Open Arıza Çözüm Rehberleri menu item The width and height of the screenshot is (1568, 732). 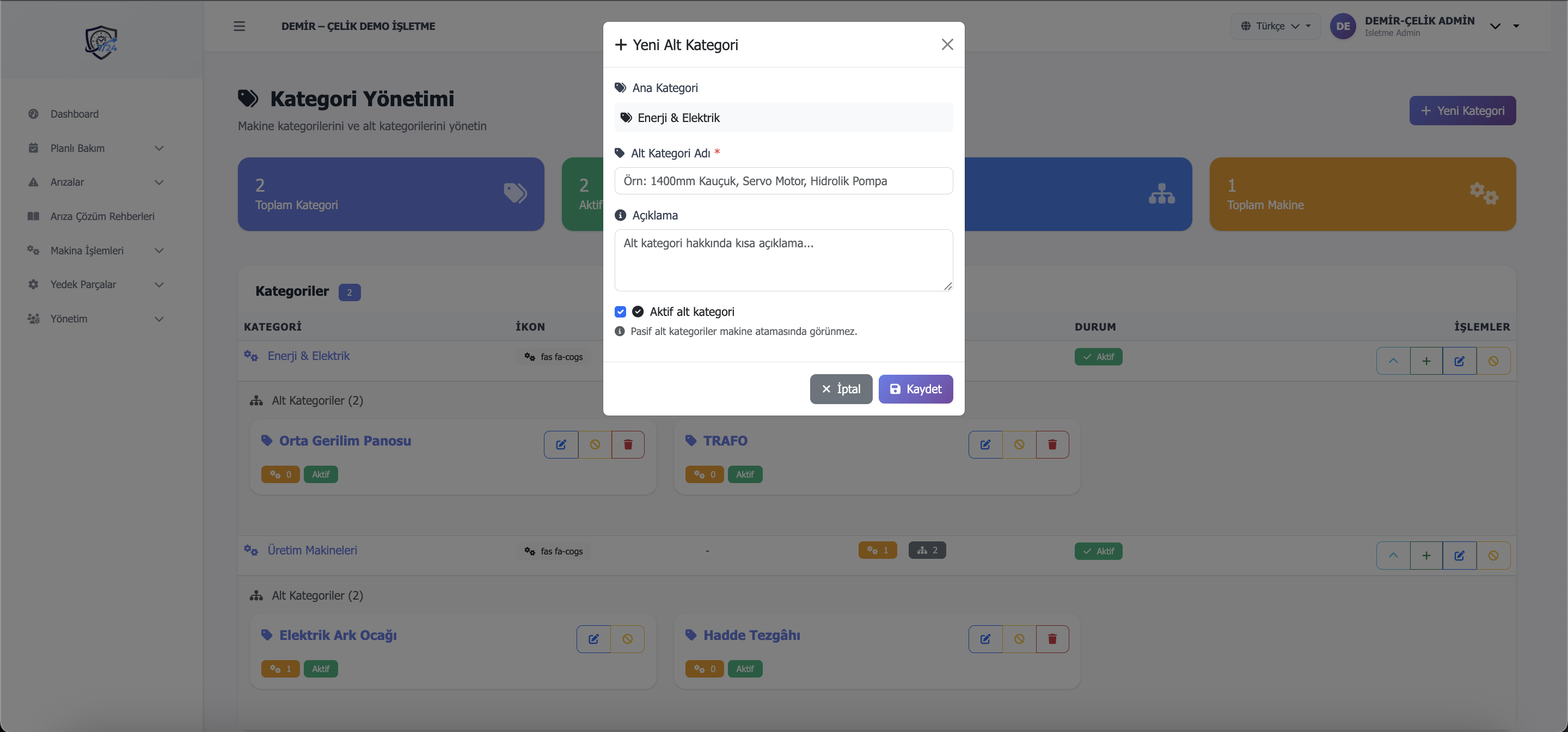(102, 216)
